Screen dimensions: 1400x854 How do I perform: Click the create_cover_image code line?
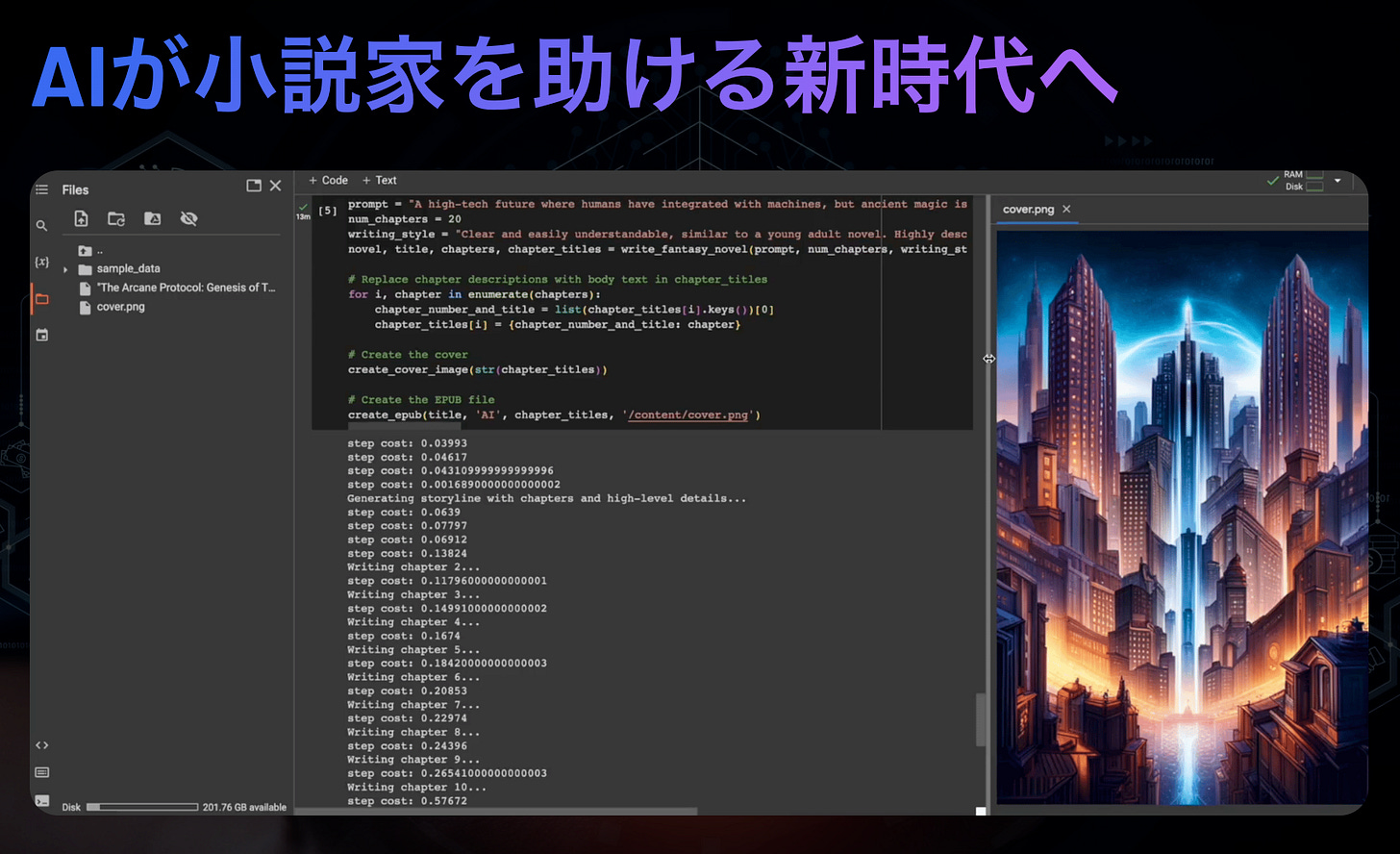click(478, 370)
